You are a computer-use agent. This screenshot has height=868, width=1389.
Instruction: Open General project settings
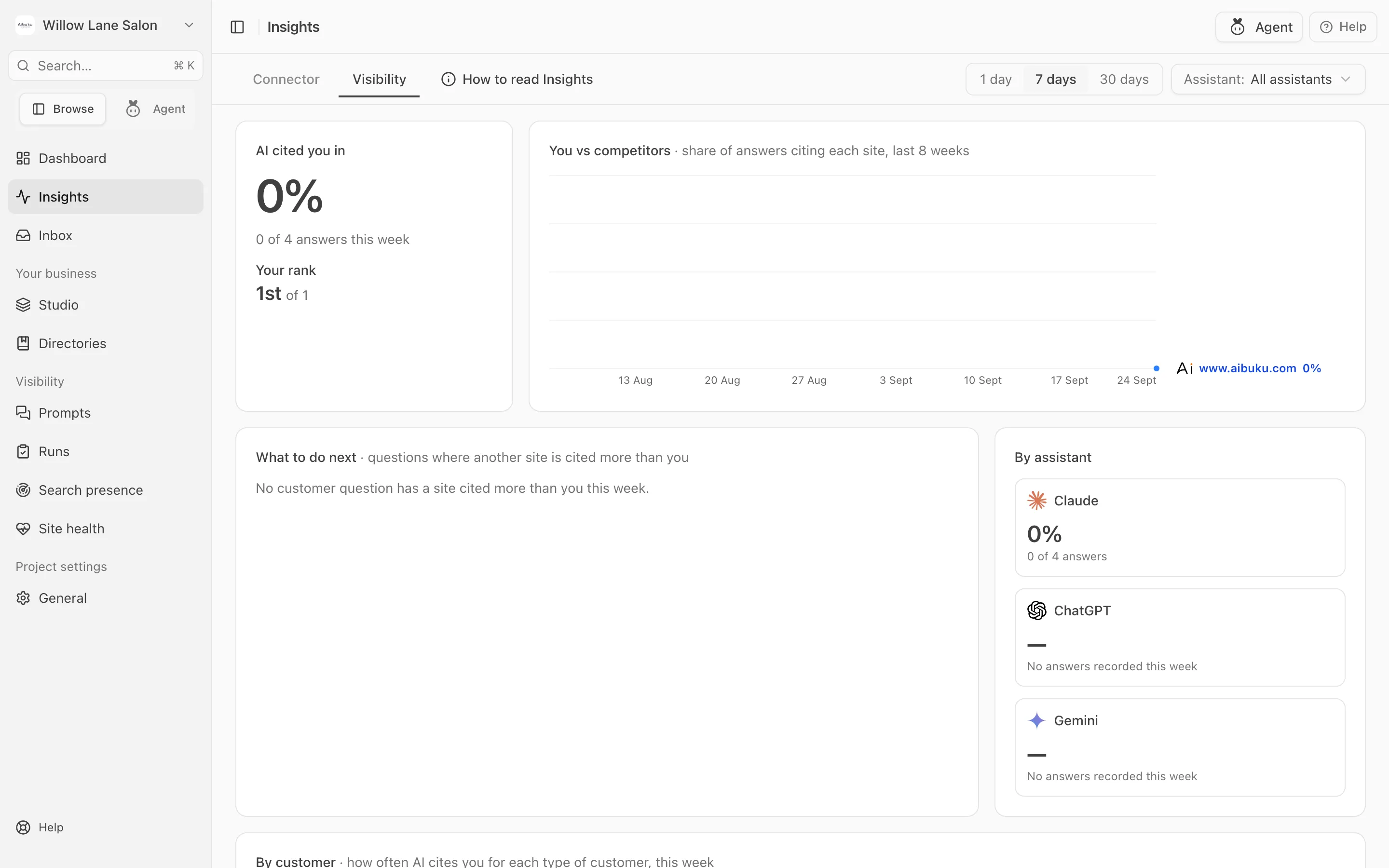coord(106,597)
